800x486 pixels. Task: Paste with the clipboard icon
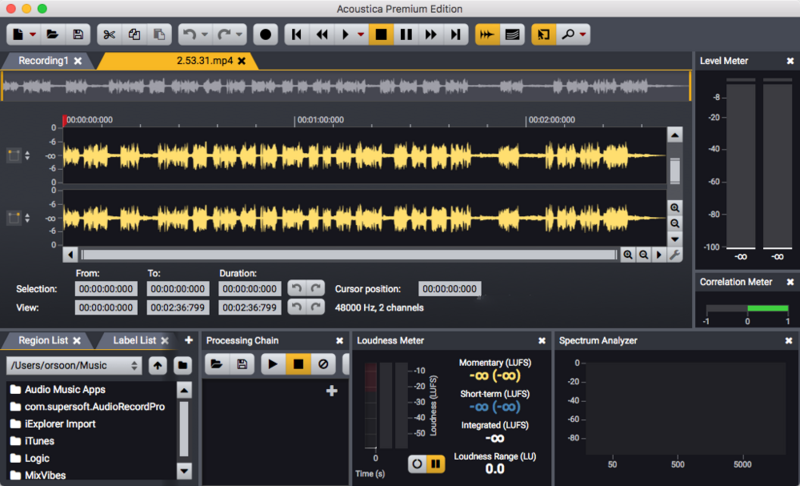tap(159, 34)
